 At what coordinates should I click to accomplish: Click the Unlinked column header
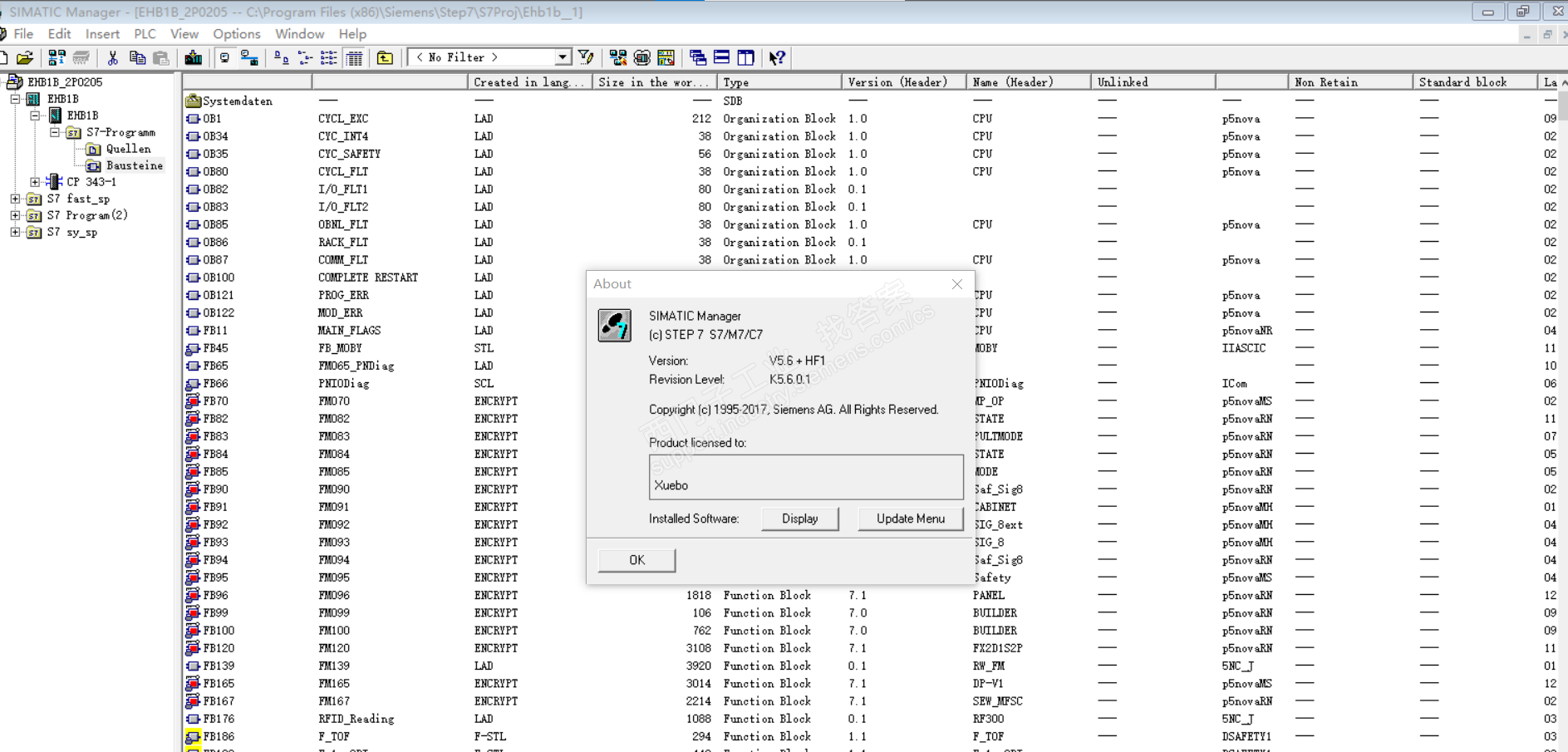click(x=1153, y=82)
